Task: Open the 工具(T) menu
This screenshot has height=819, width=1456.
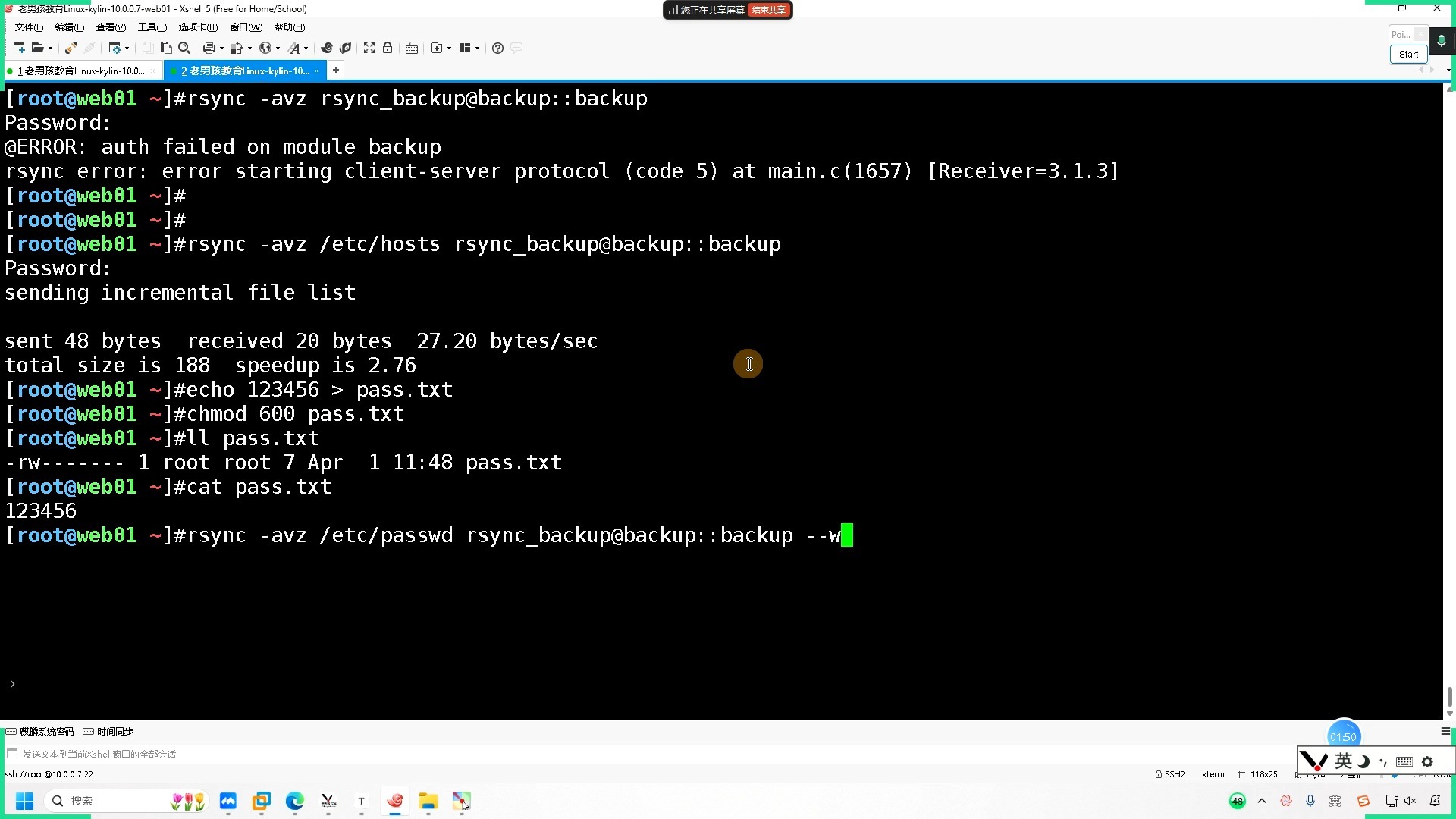Action: tap(152, 27)
